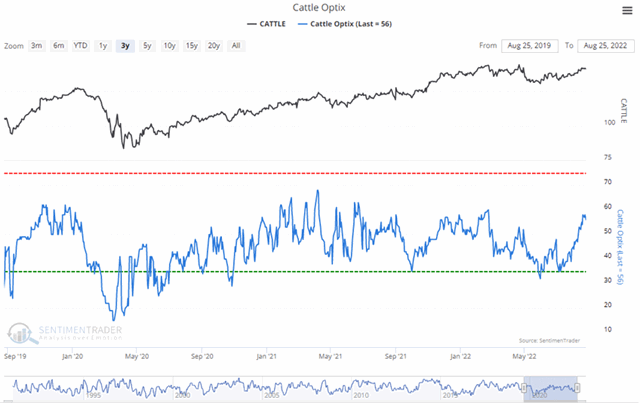This screenshot has width=640, height=403.
Task: Click the navigator right range handle
Action: [578, 386]
